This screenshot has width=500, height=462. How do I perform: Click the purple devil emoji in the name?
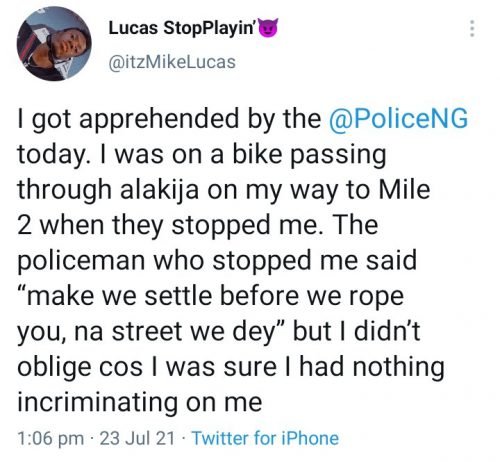[268, 28]
